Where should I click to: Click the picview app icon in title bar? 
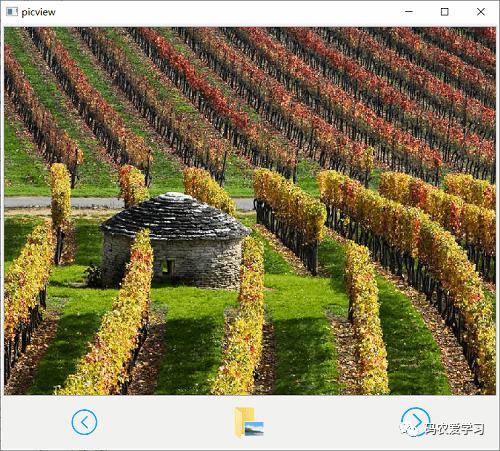[12, 12]
